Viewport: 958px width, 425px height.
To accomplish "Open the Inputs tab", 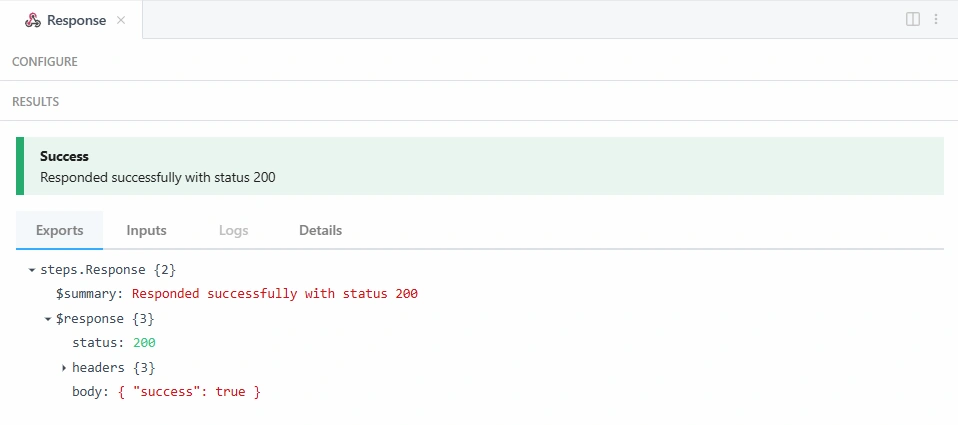I will click(x=146, y=230).
